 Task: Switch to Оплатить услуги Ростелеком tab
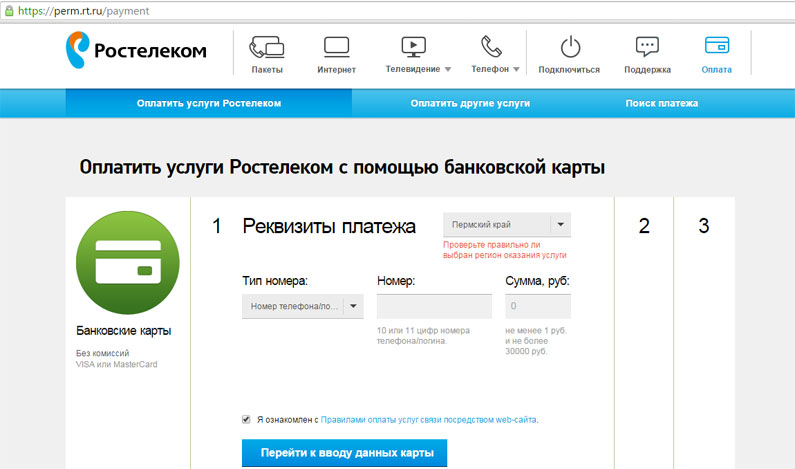tap(209, 103)
